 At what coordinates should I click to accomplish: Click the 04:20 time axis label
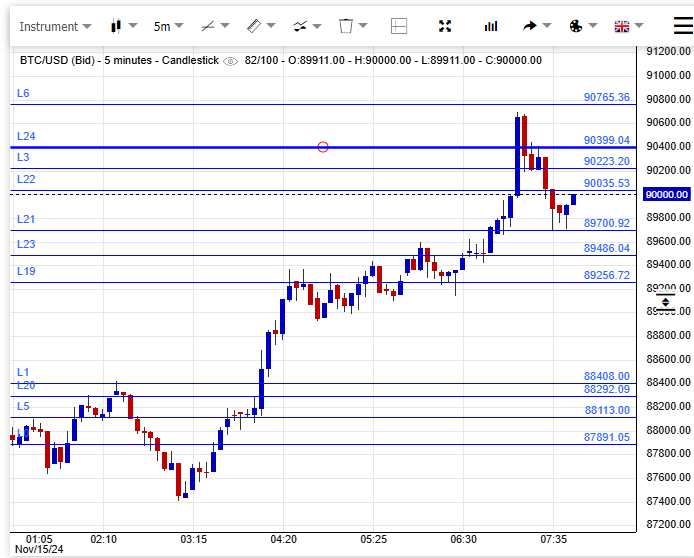point(284,539)
